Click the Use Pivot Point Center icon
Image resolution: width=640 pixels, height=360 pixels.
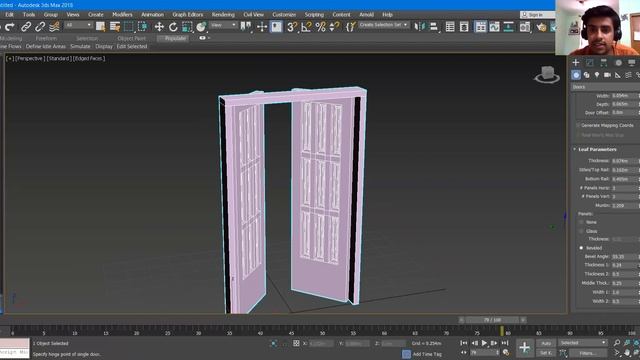(x=246, y=27)
